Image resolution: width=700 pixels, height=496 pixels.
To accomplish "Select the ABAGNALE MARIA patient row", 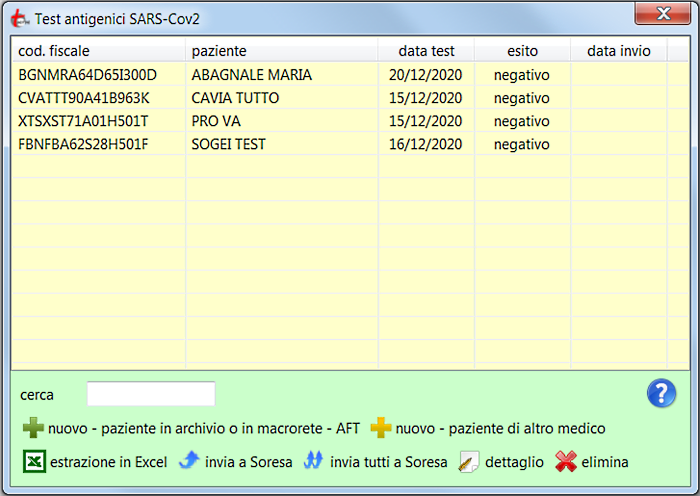I will coord(251,75).
